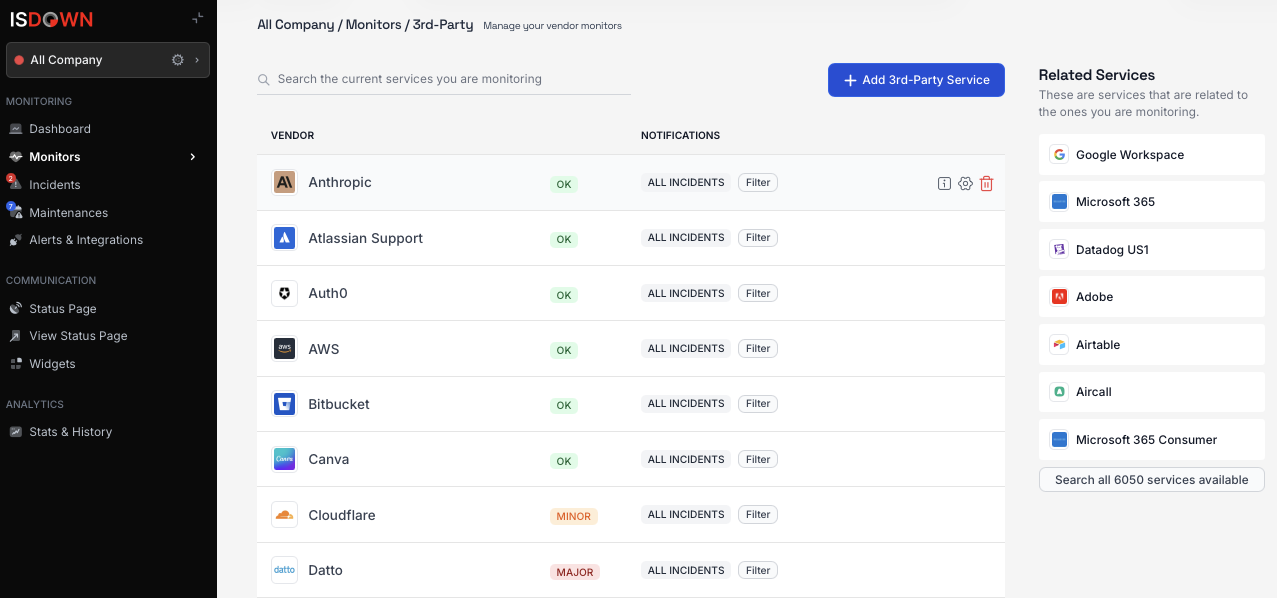Open Filter for AWS notifications
1277x598 pixels.
coord(758,349)
